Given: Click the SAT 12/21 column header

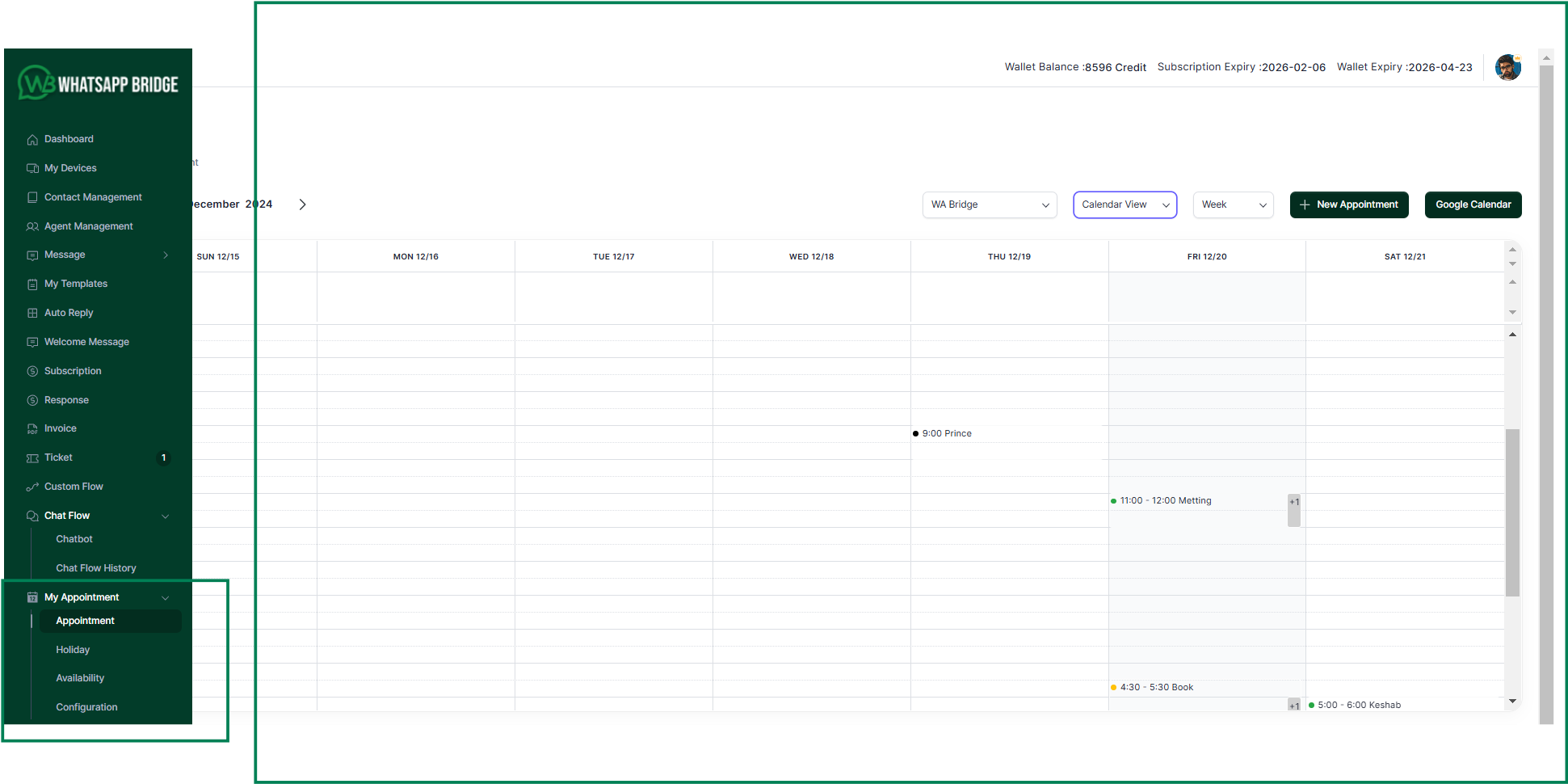Looking at the screenshot, I should coord(1405,256).
